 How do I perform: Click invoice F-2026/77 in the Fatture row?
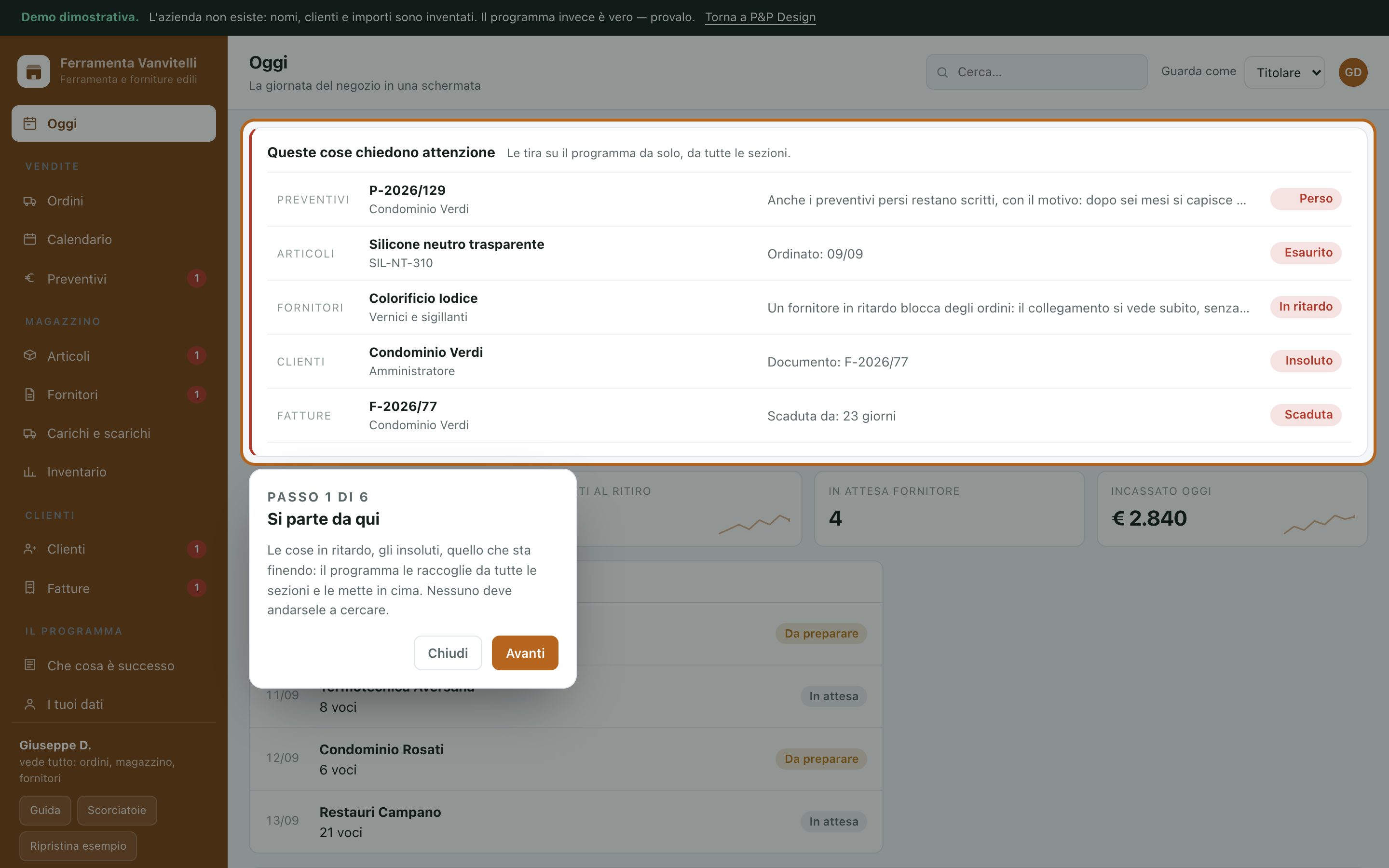point(809,415)
